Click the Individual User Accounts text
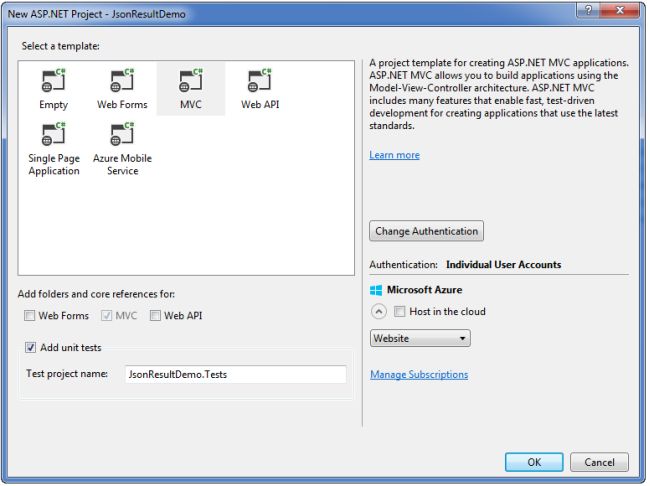650x486 pixels. [x=503, y=265]
